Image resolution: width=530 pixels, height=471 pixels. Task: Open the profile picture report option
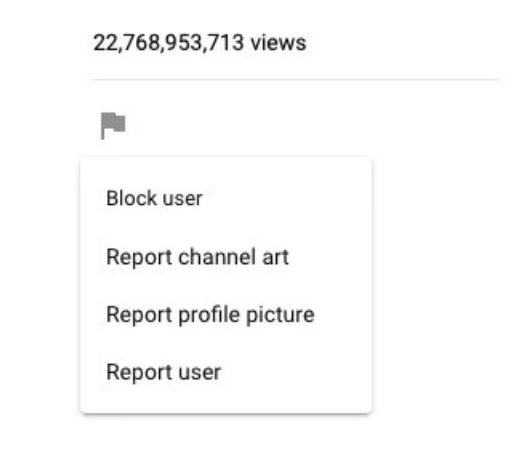(x=226, y=315)
